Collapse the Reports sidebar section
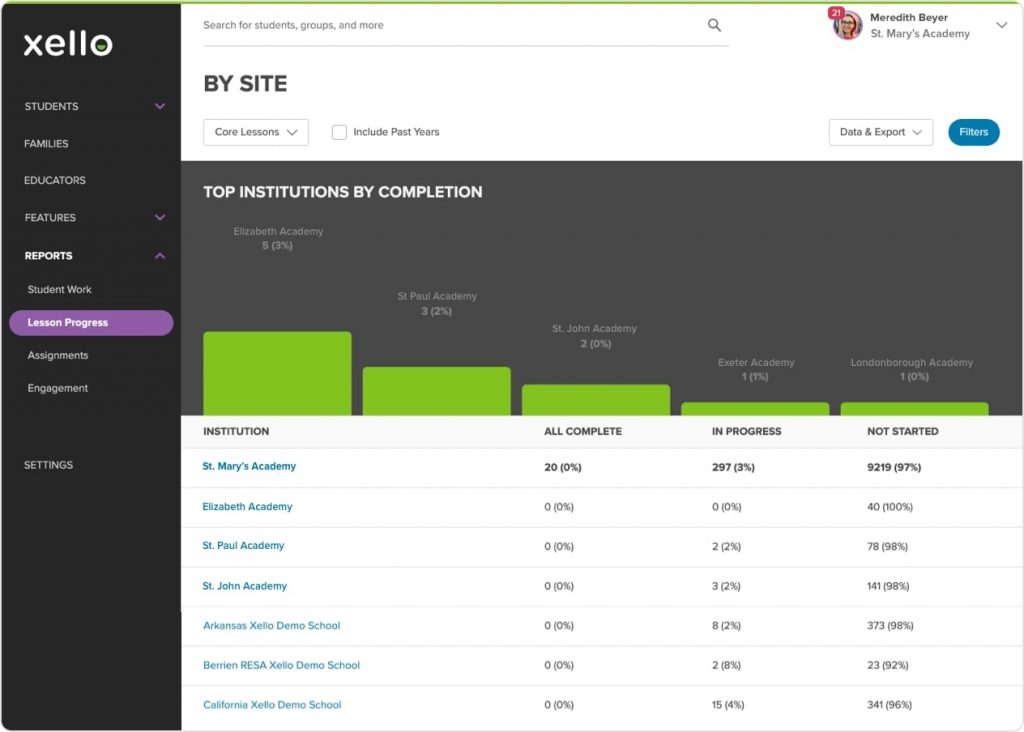1024x732 pixels. [90, 255]
